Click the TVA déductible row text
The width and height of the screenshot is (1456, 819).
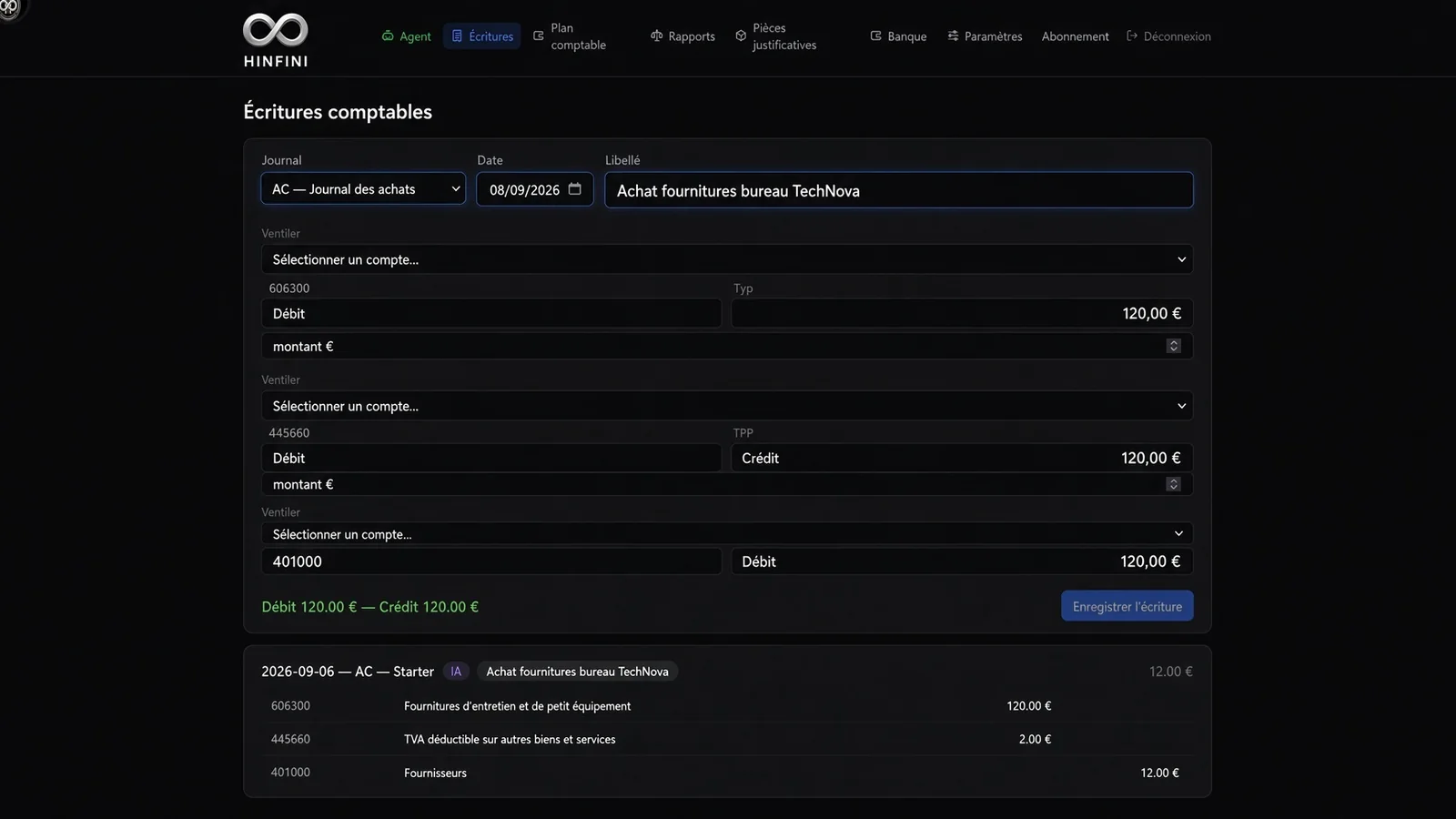tap(510, 739)
